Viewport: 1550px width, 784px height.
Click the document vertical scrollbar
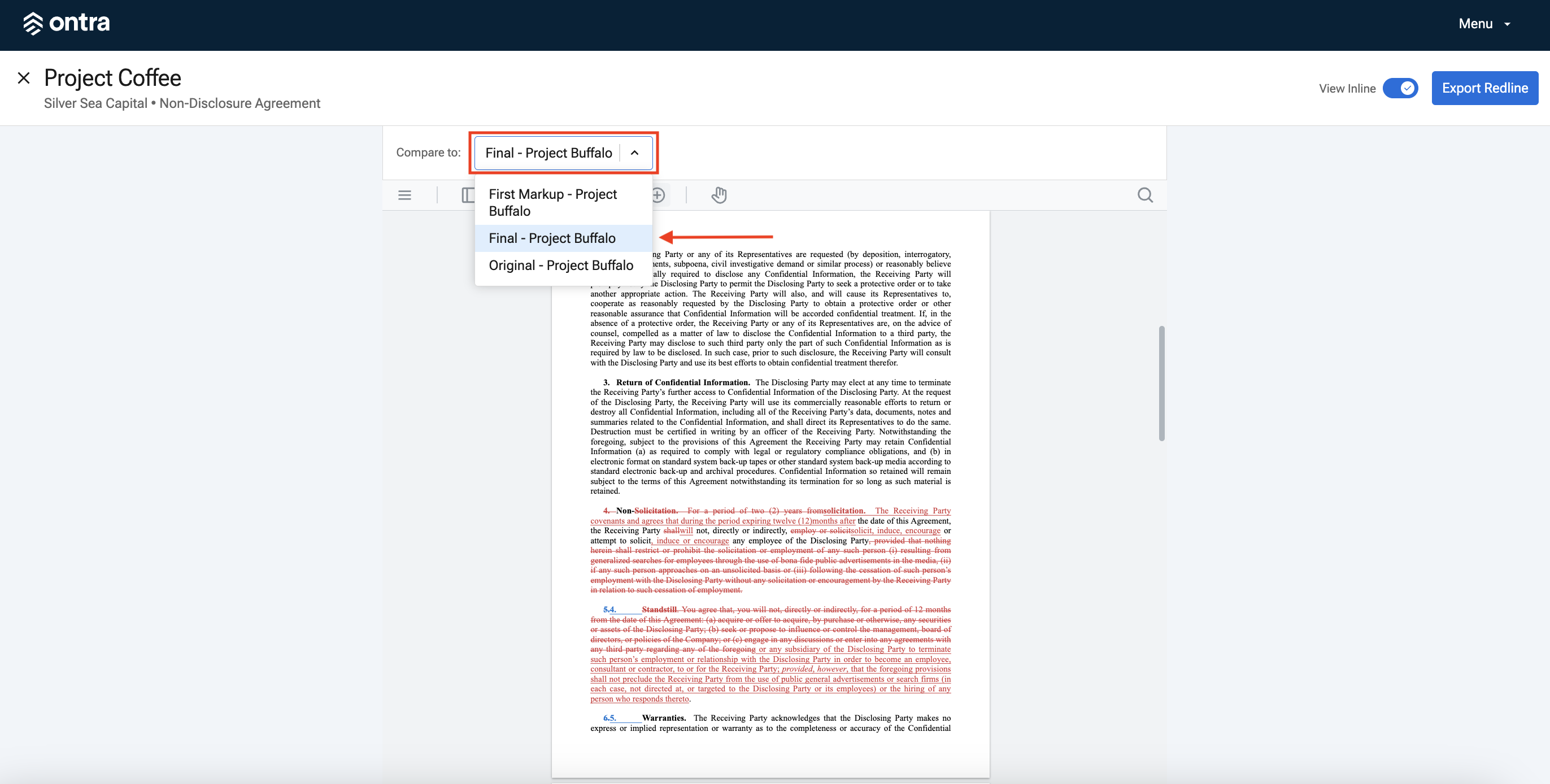pyautogui.click(x=1161, y=384)
